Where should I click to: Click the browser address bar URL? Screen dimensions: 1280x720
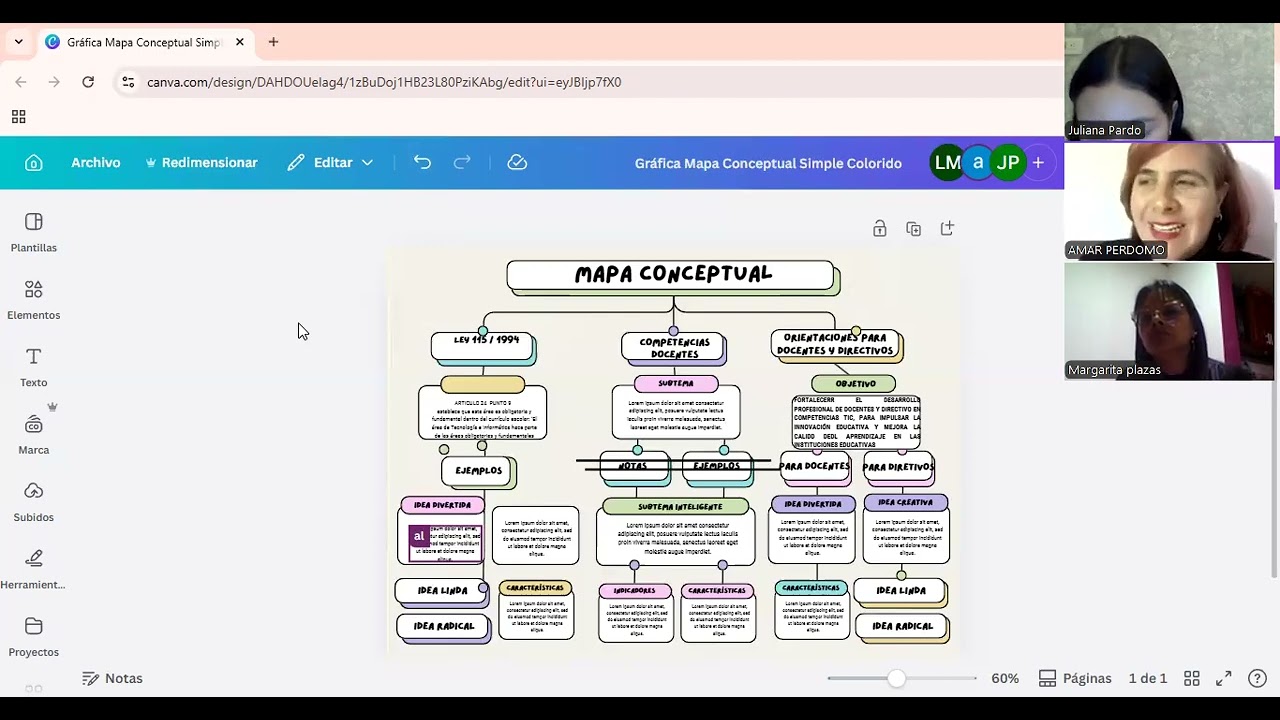pyautogui.click(x=384, y=82)
